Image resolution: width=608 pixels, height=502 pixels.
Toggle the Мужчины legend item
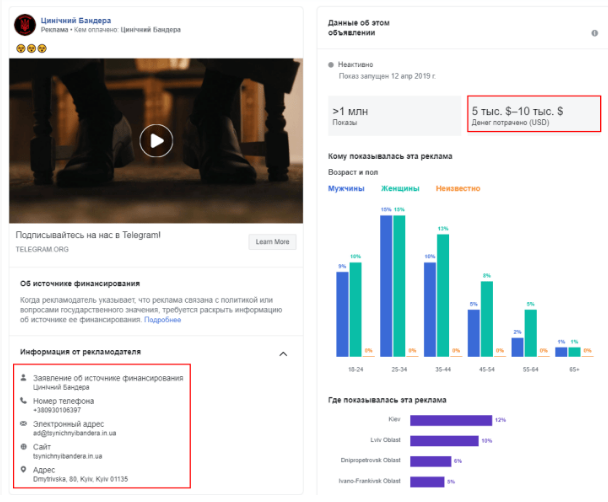pyautogui.click(x=346, y=188)
